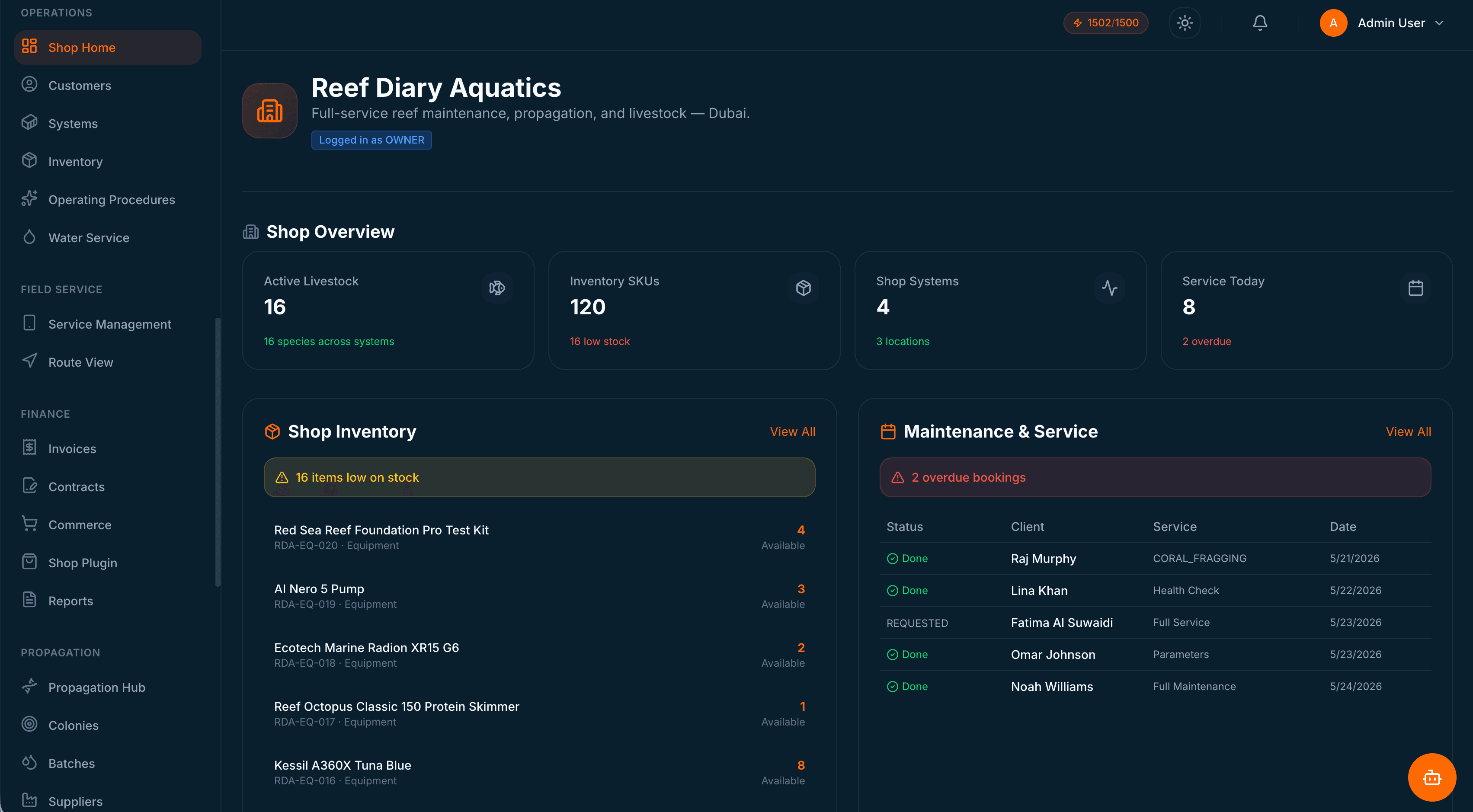
Task: Click the Done status for Lina Khan
Action: 907,591
